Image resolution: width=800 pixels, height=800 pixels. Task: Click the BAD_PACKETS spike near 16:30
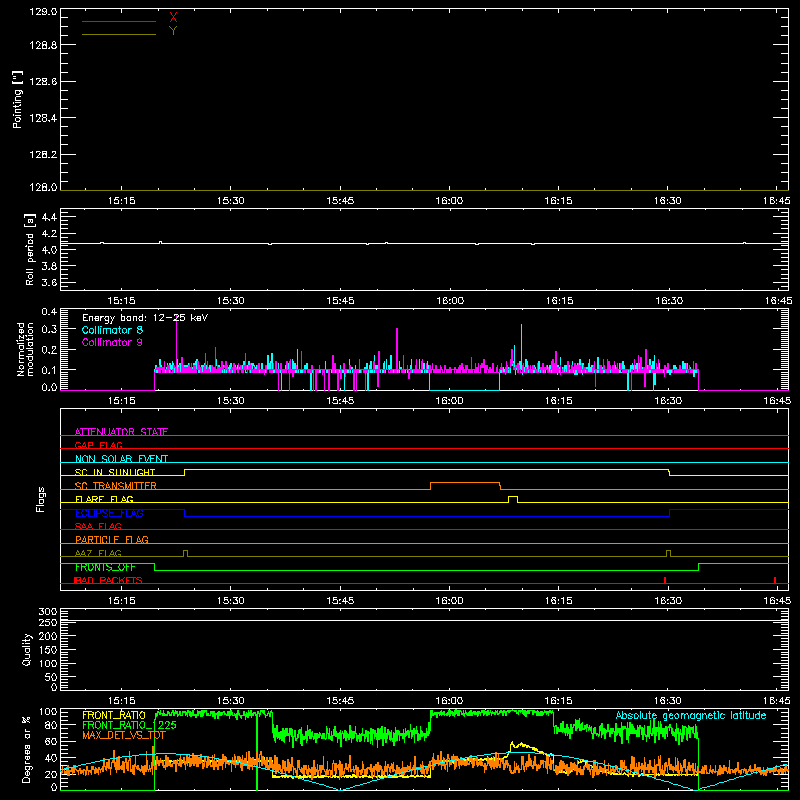(665, 580)
